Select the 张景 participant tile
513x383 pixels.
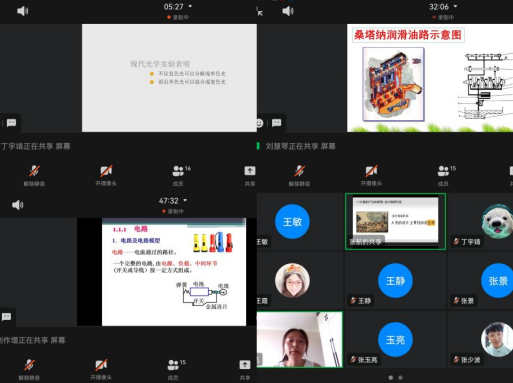480,281
